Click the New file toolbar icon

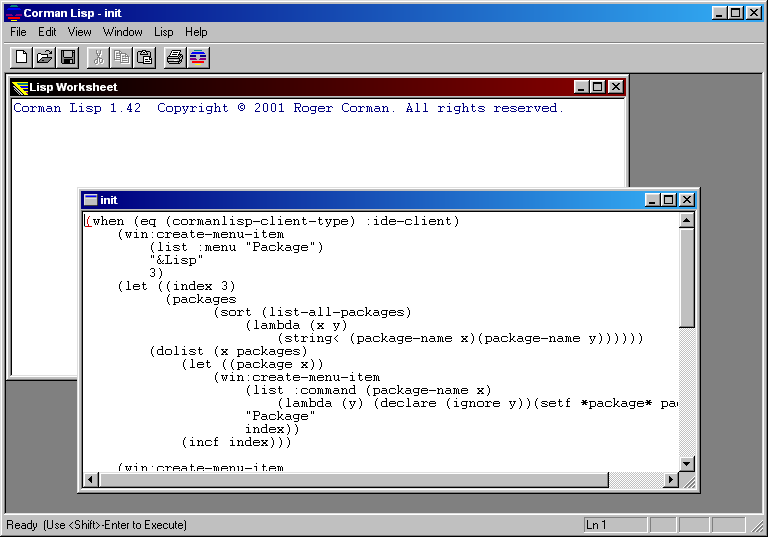click(21, 58)
